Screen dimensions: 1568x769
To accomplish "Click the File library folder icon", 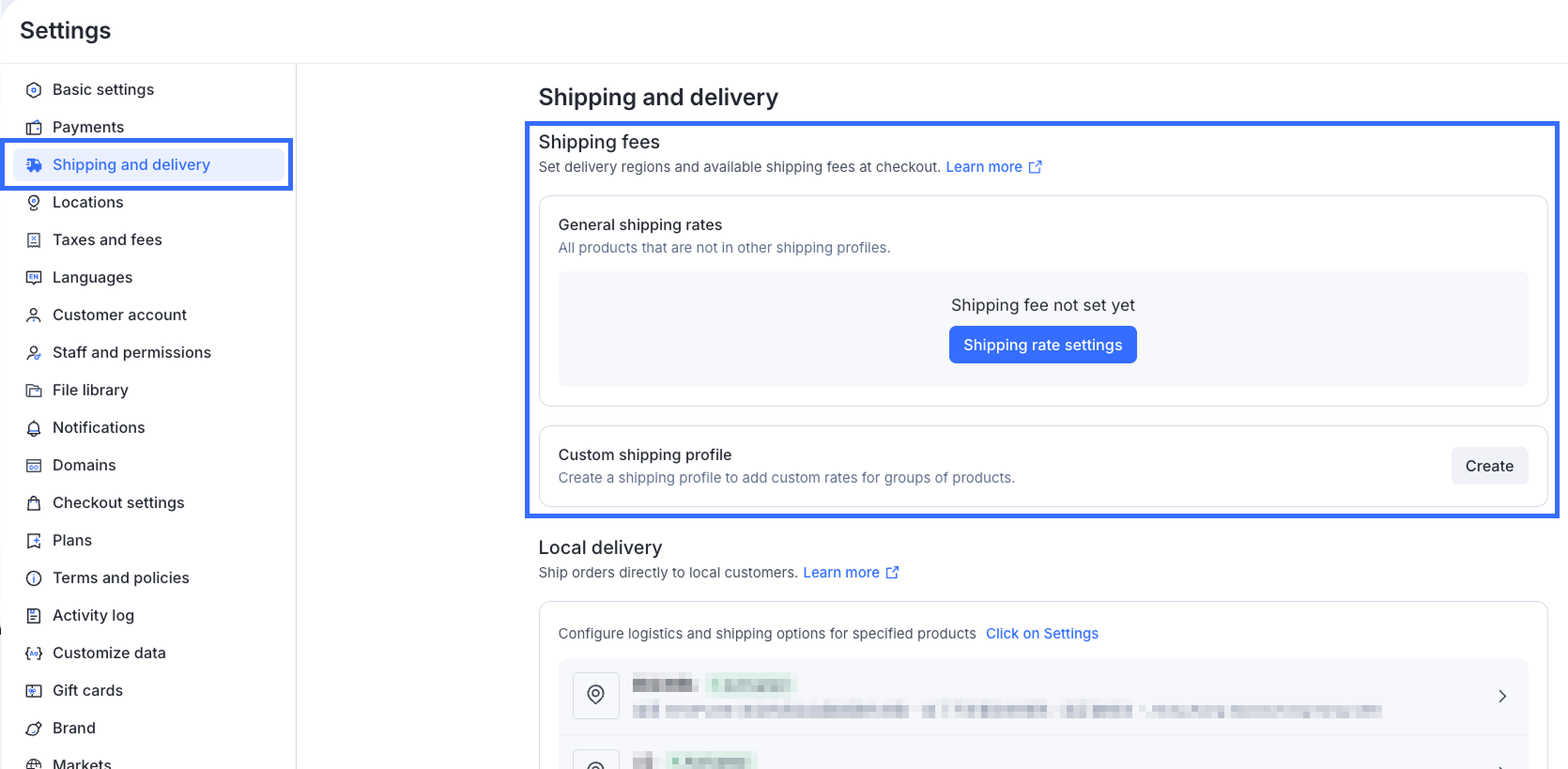I will click(34, 391).
